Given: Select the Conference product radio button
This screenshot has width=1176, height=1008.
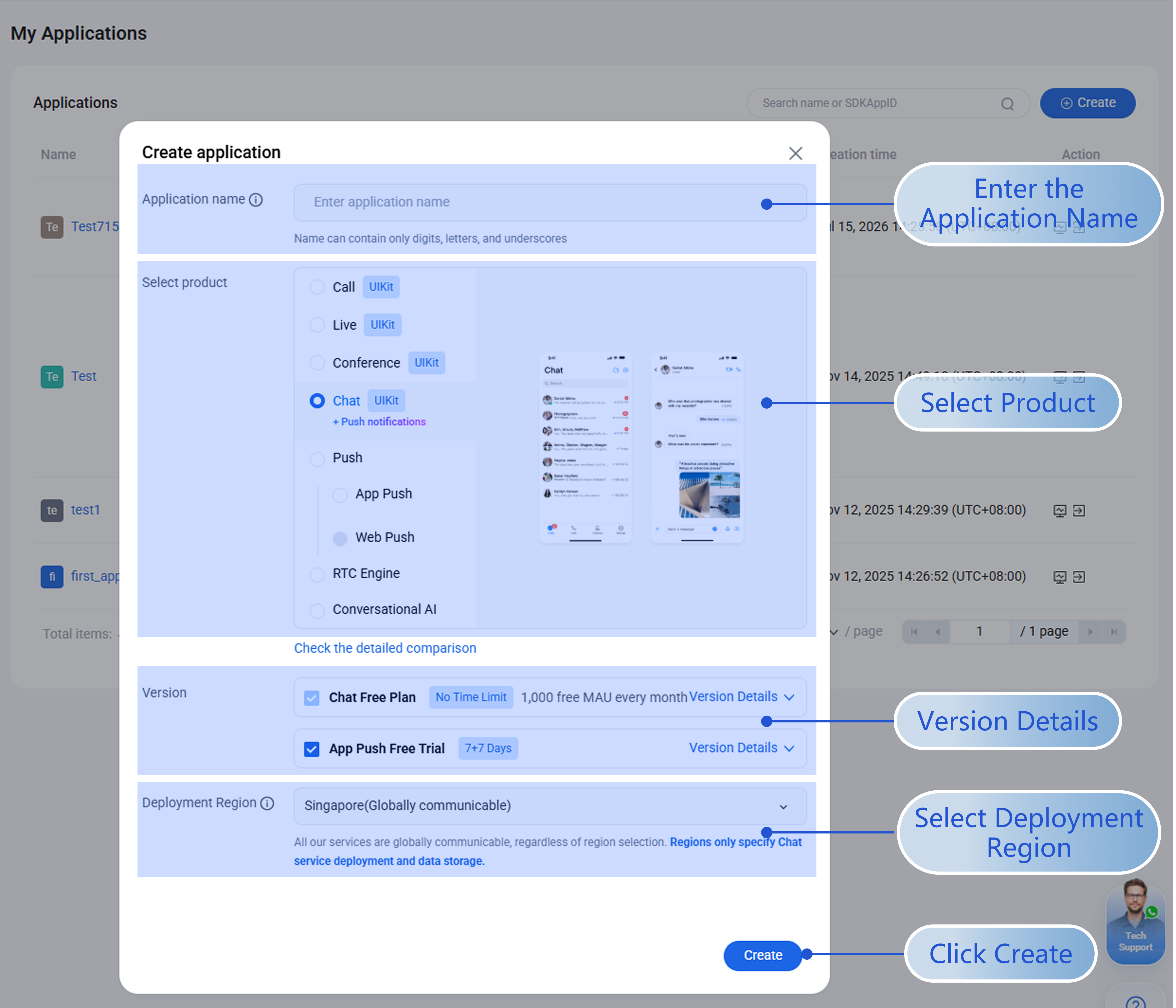Looking at the screenshot, I should [317, 363].
